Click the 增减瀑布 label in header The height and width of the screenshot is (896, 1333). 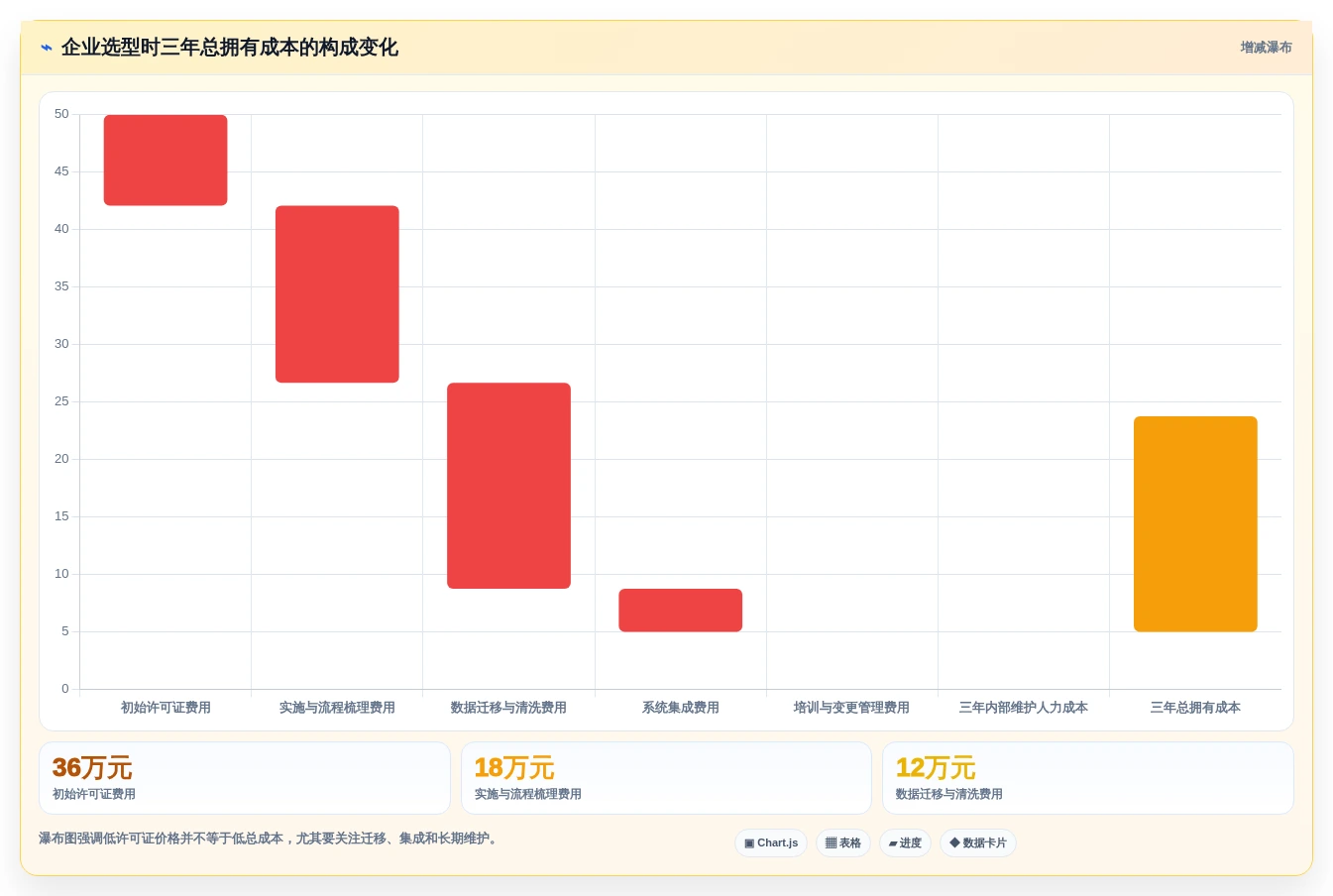pyautogui.click(x=1266, y=48)
